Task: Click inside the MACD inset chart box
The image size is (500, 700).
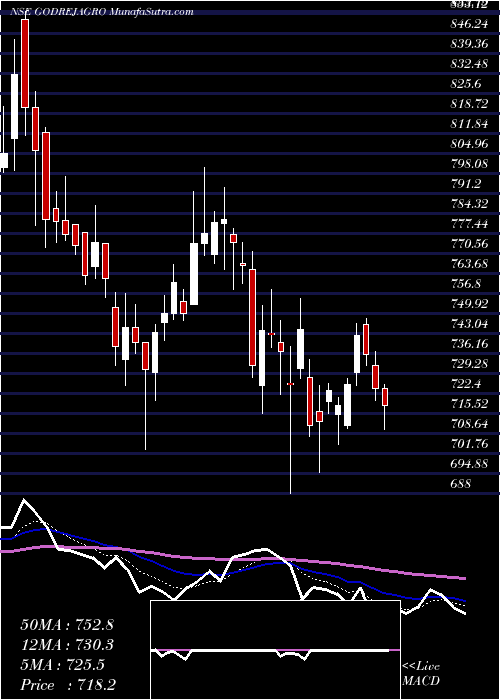Action: pyautogui.click(x=275, y=650)
